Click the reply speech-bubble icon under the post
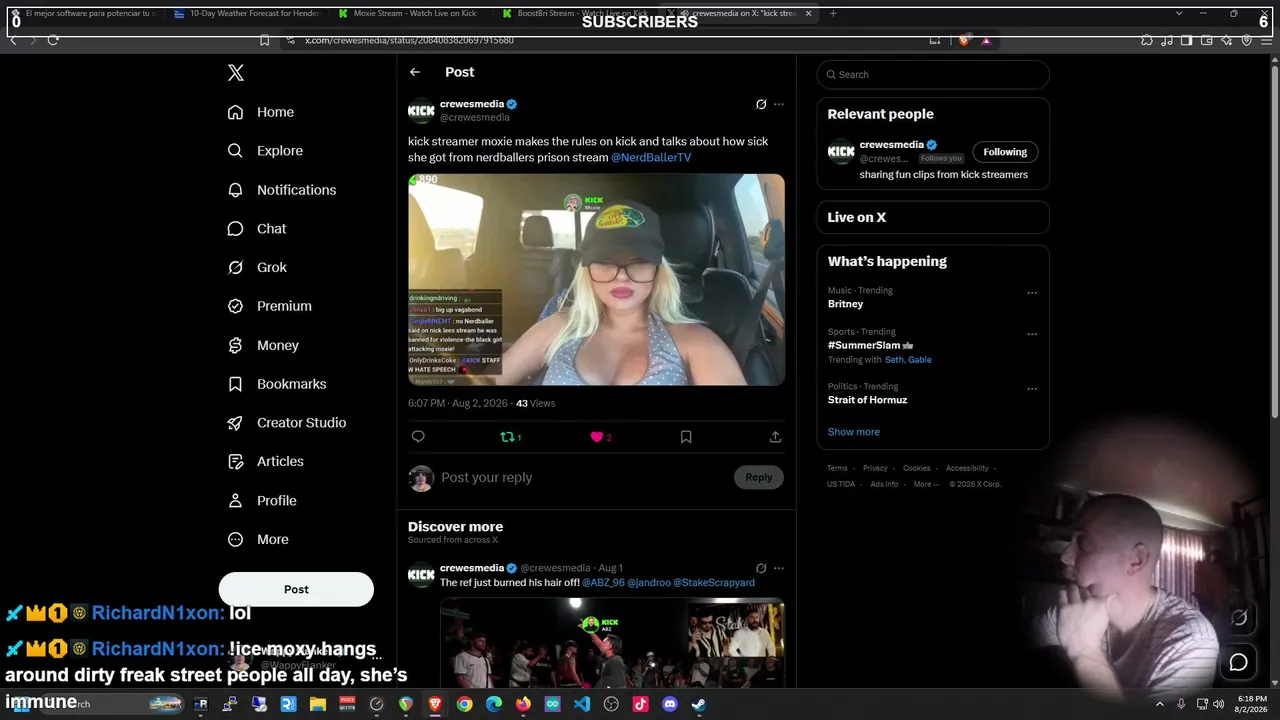This screenshot has width=1280, height=720. (418, 437)
